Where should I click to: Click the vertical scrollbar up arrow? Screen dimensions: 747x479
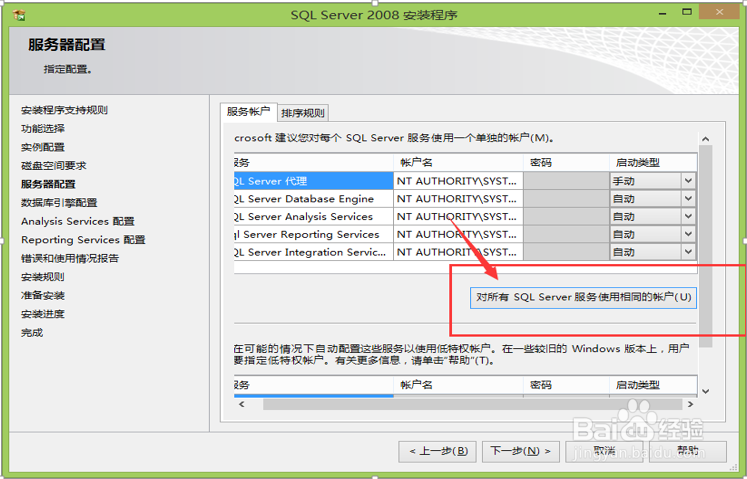(706, 139)
